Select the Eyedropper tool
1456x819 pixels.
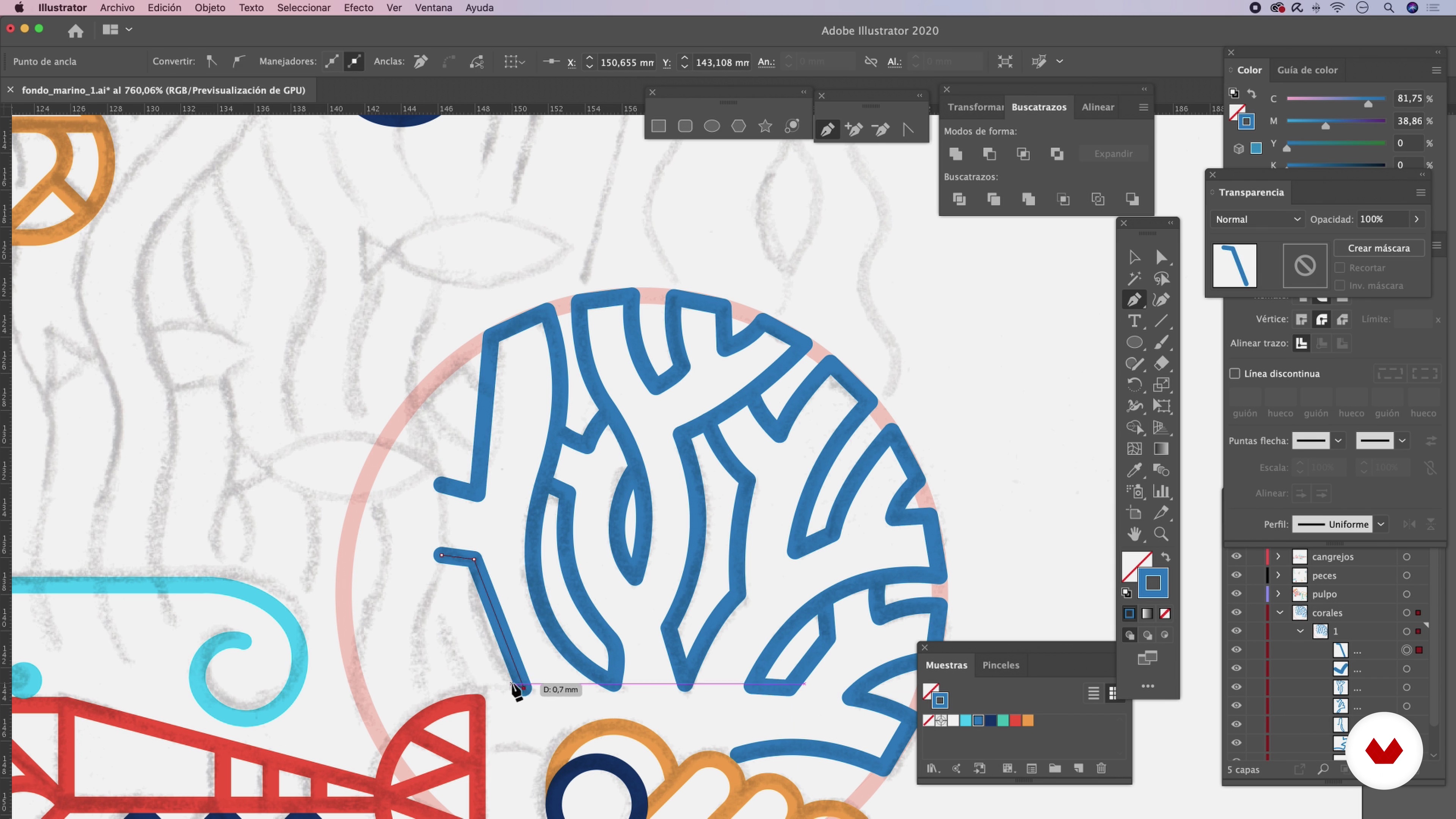[x=1134, y=470]
